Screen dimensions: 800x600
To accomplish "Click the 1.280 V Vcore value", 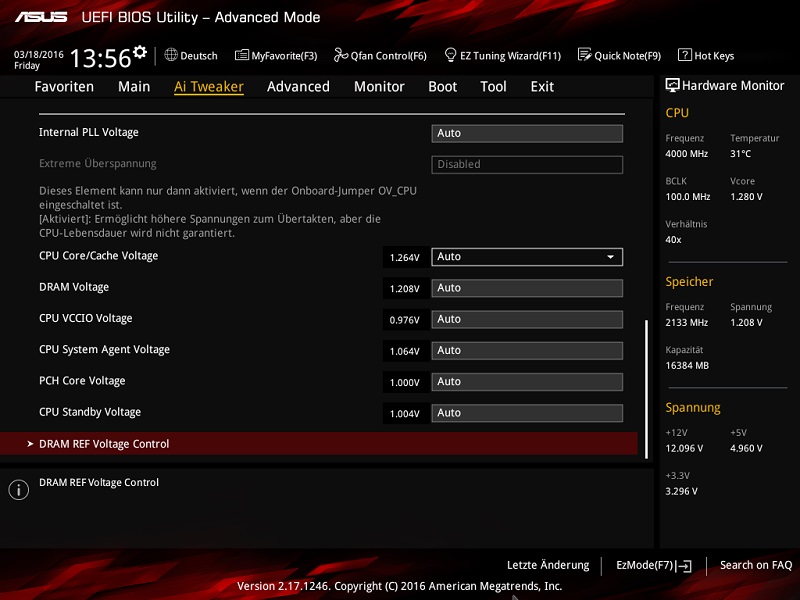I will point(746,196).
